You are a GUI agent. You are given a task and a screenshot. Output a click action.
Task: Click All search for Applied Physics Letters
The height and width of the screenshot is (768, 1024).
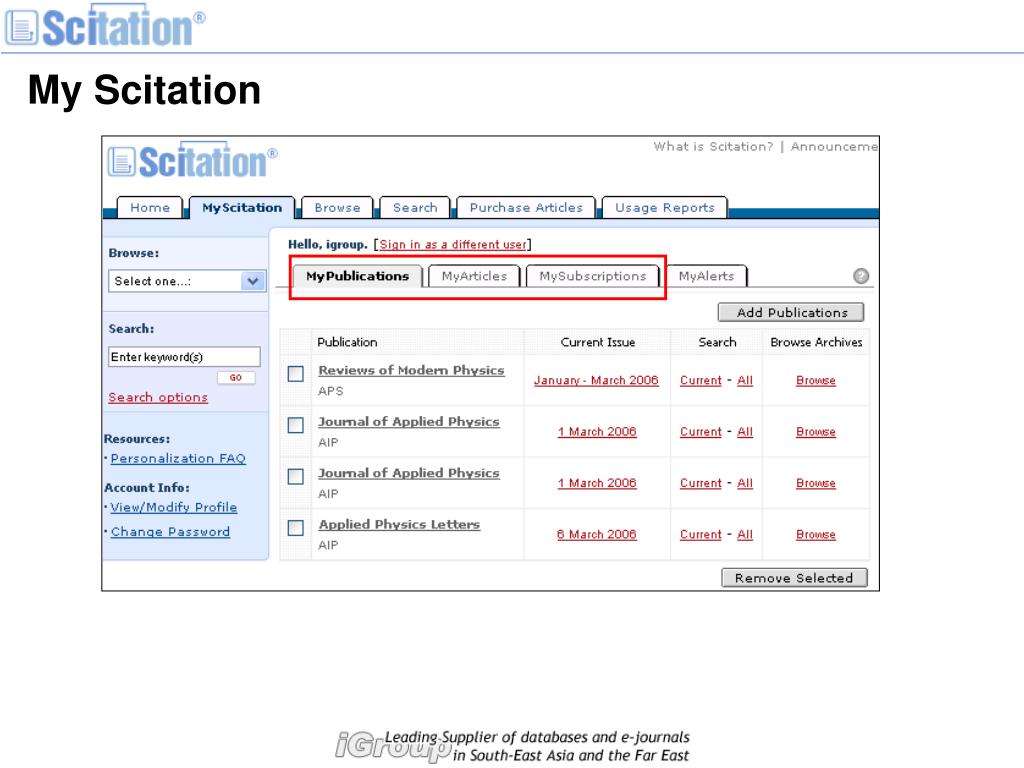[x=745, y=534]
